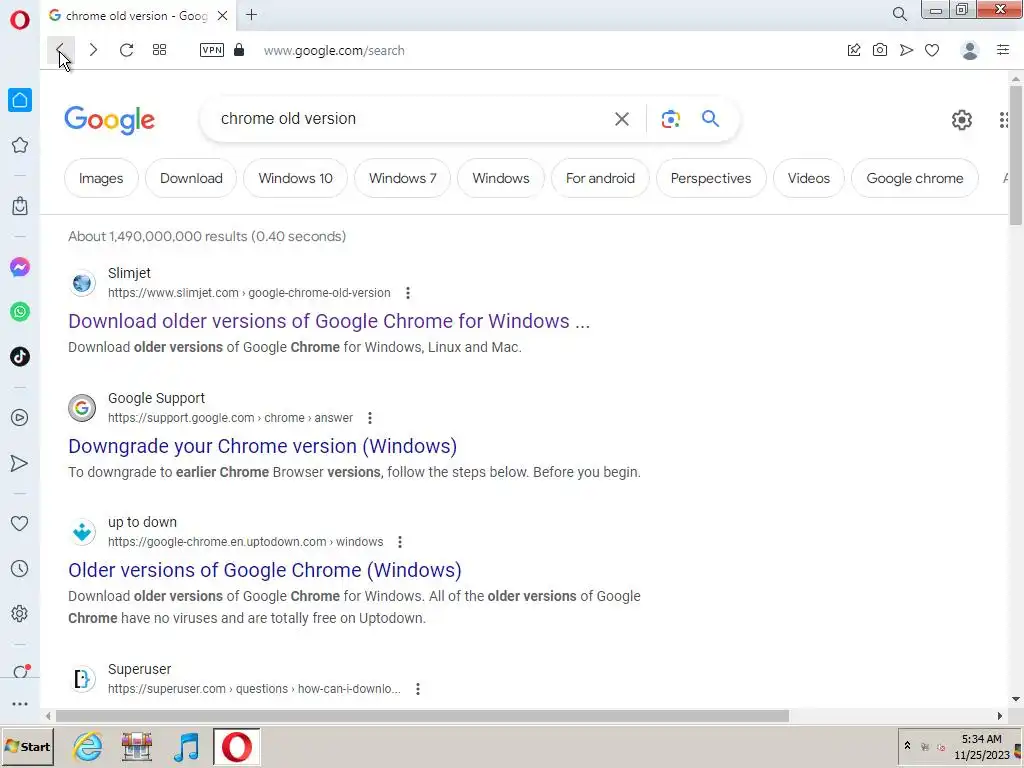The height and width of the screenshot is (768, 1024).
Task: Select the Windows 10 filter chip
Action: (x=295, y=178)
